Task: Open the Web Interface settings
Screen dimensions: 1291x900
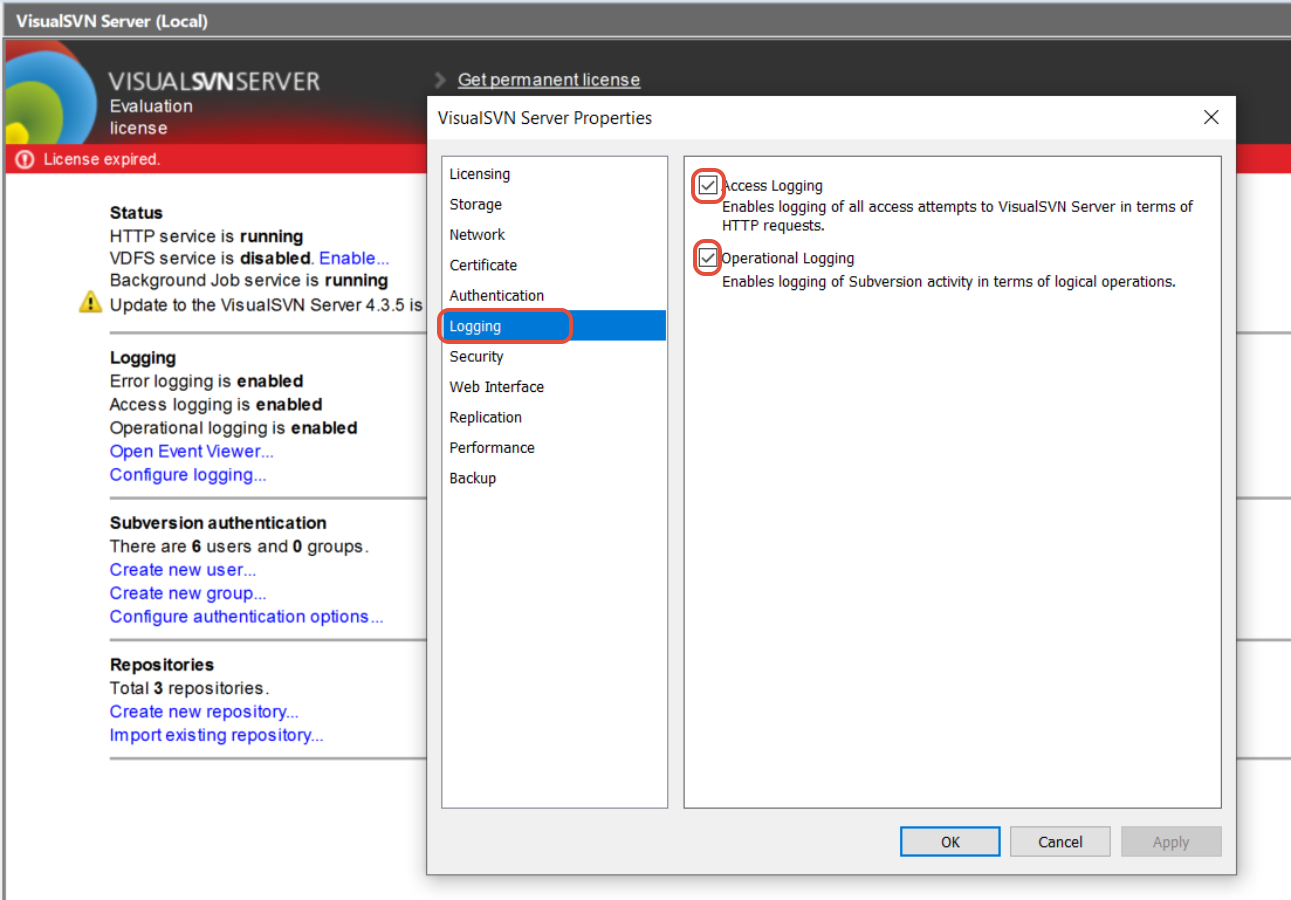Action: [x=496, y=386]
